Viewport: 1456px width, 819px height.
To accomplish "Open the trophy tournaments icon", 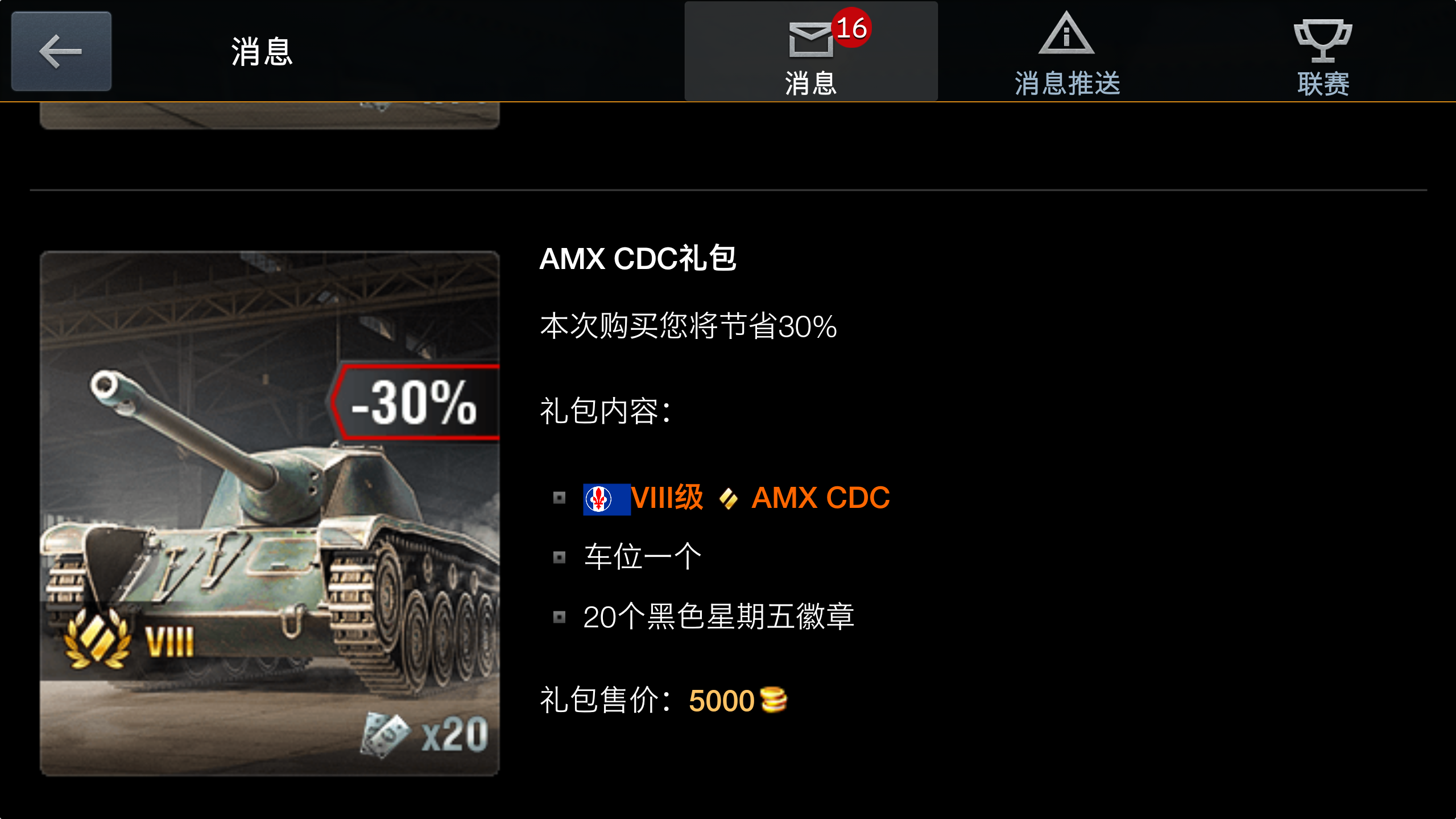I will pyautogui.click(x=1323, y=40).
